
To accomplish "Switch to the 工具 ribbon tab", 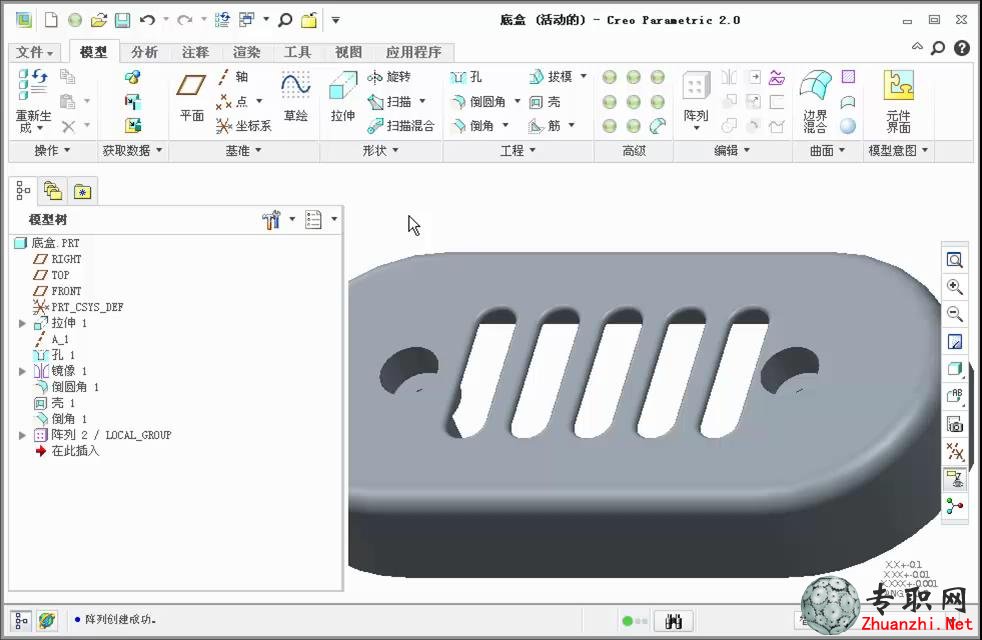I will [297, 53].
